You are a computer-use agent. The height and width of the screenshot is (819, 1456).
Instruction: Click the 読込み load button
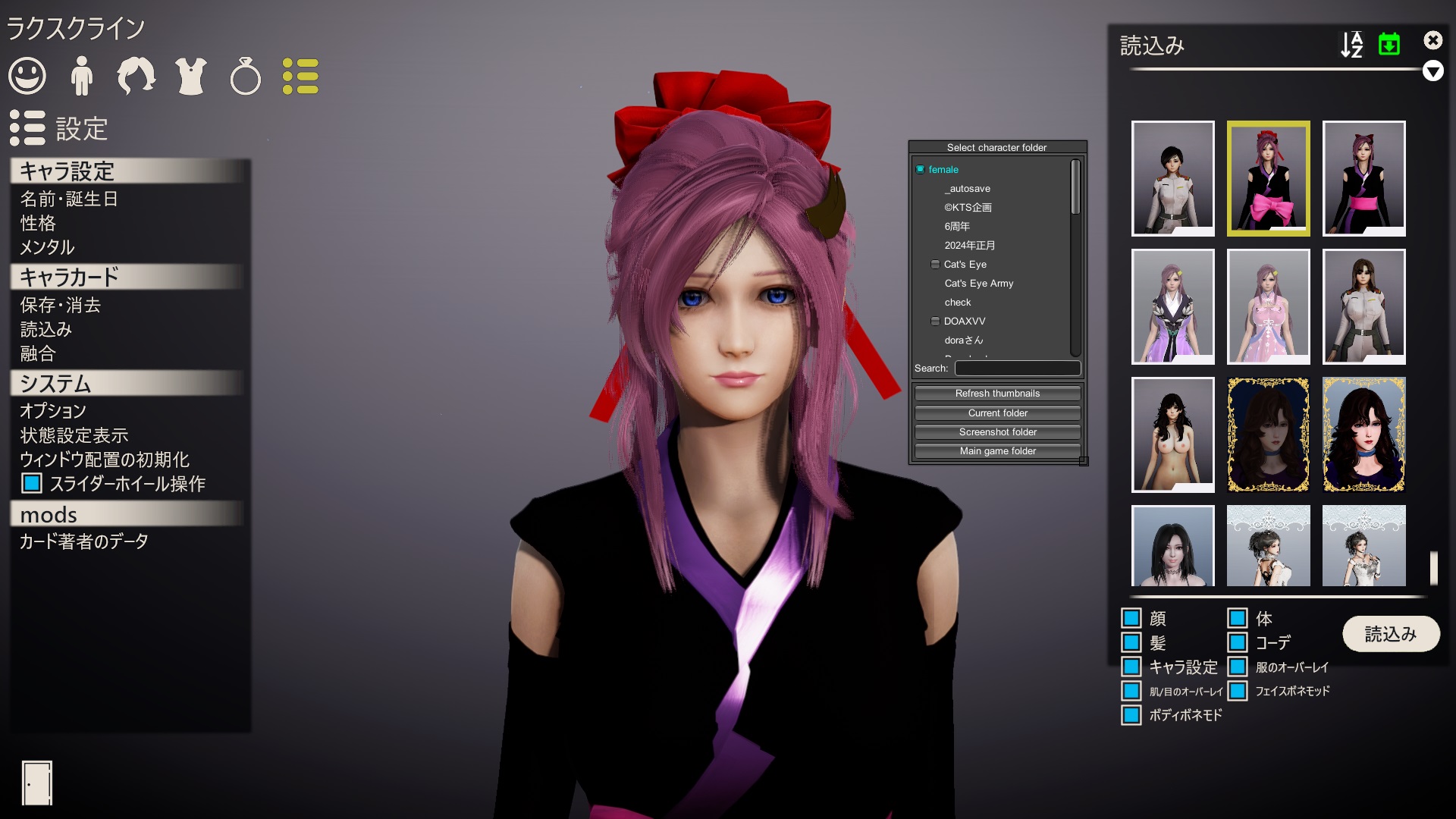tap(1391, 633)
